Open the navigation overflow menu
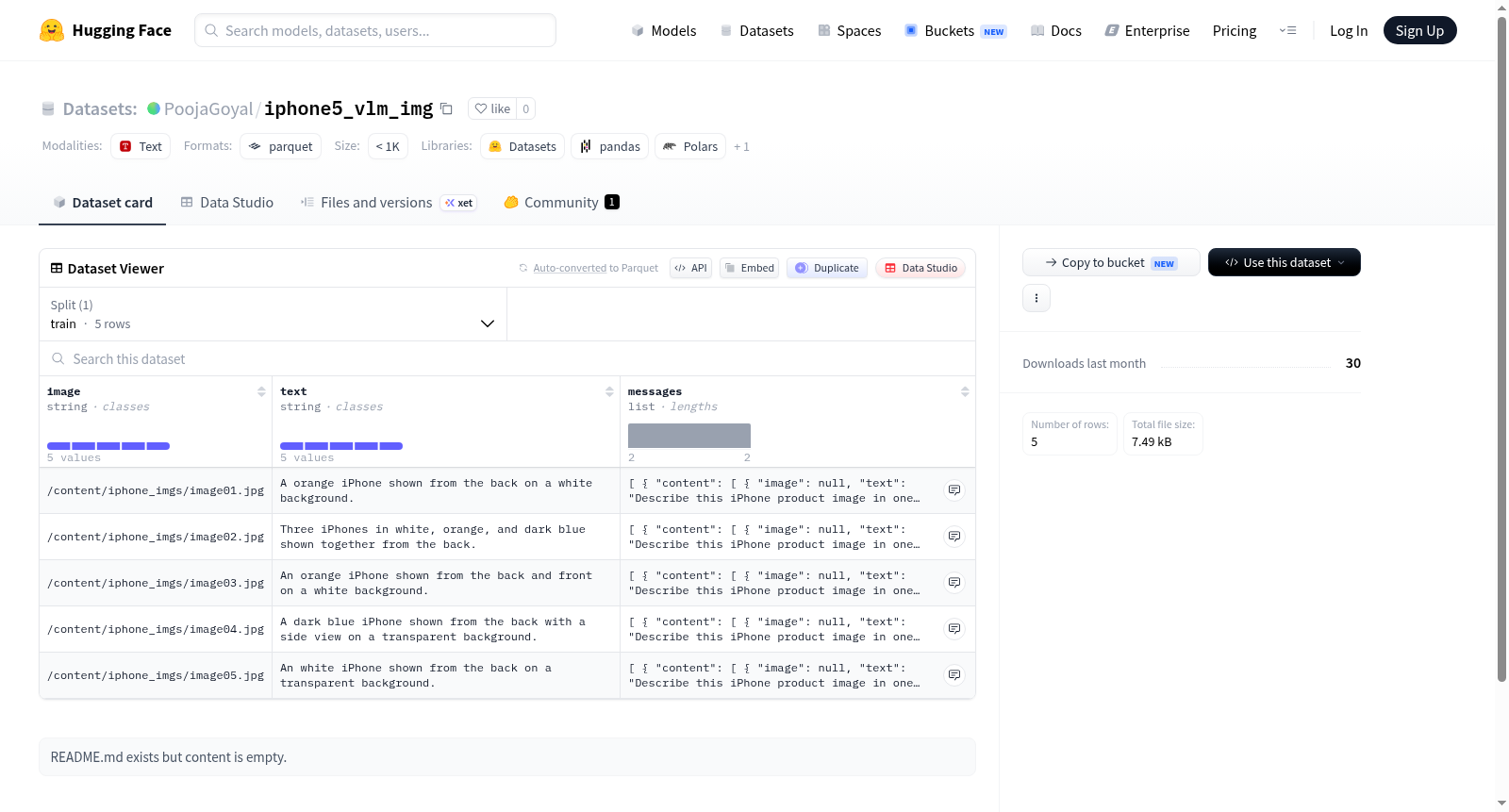 (1287, 30)
